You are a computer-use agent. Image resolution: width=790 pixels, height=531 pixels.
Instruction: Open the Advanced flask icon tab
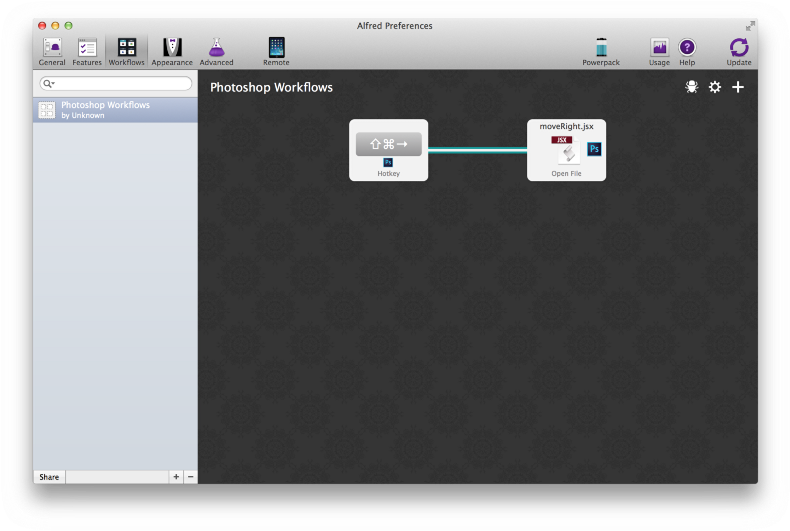coord(217,50)
